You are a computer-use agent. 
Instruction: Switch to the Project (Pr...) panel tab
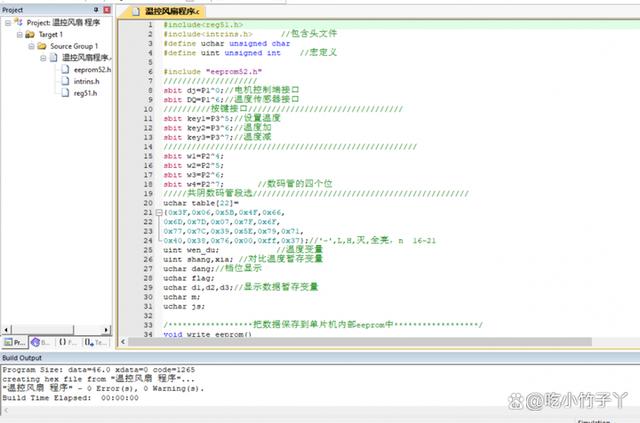(x=14, y=342)
